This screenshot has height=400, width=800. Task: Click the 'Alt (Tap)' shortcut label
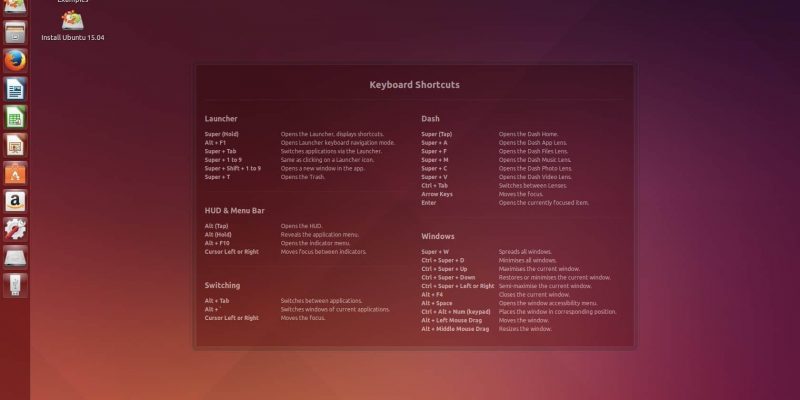click(216, 226)
